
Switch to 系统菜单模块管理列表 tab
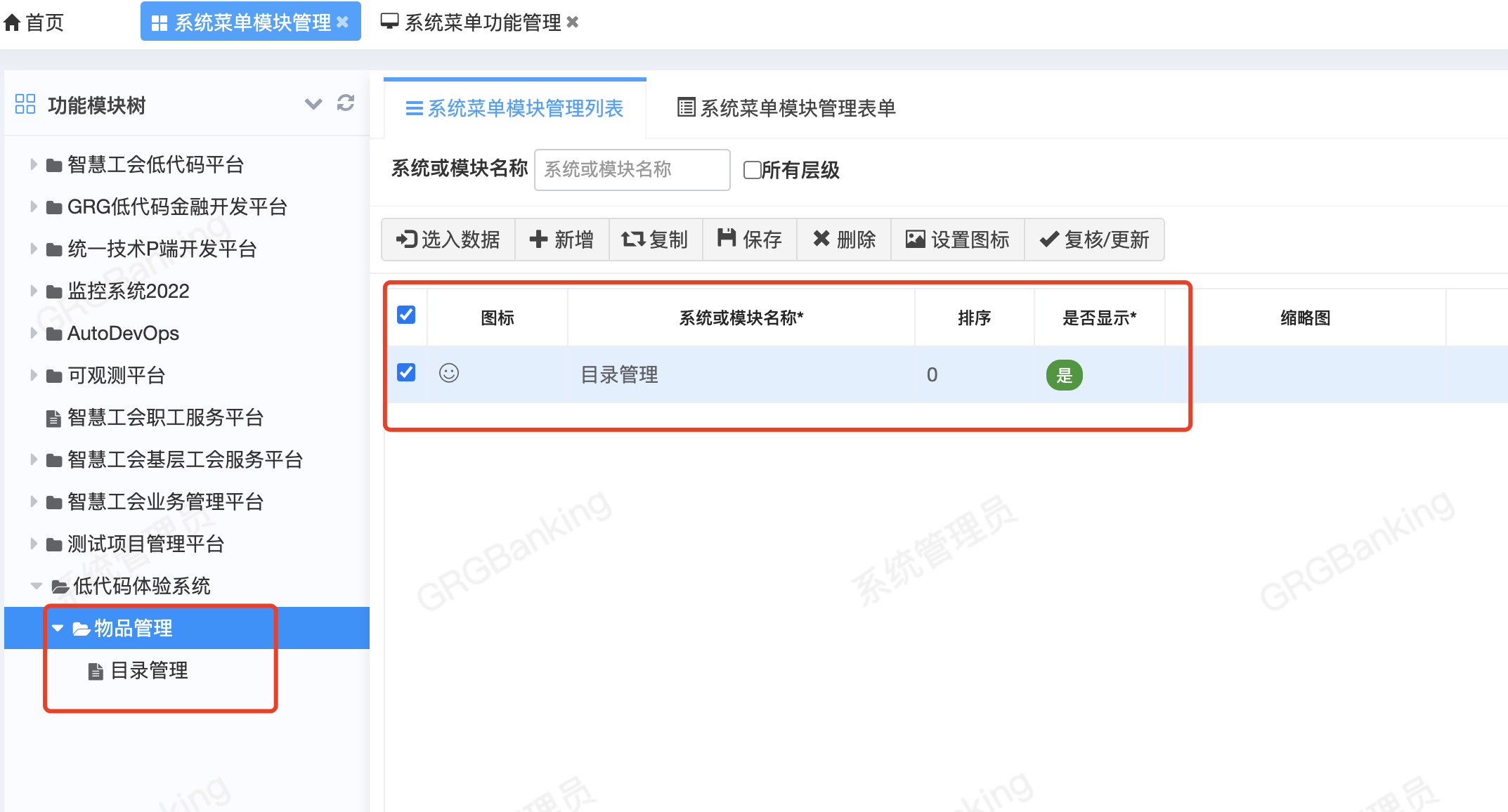click(x=515, y=108)
